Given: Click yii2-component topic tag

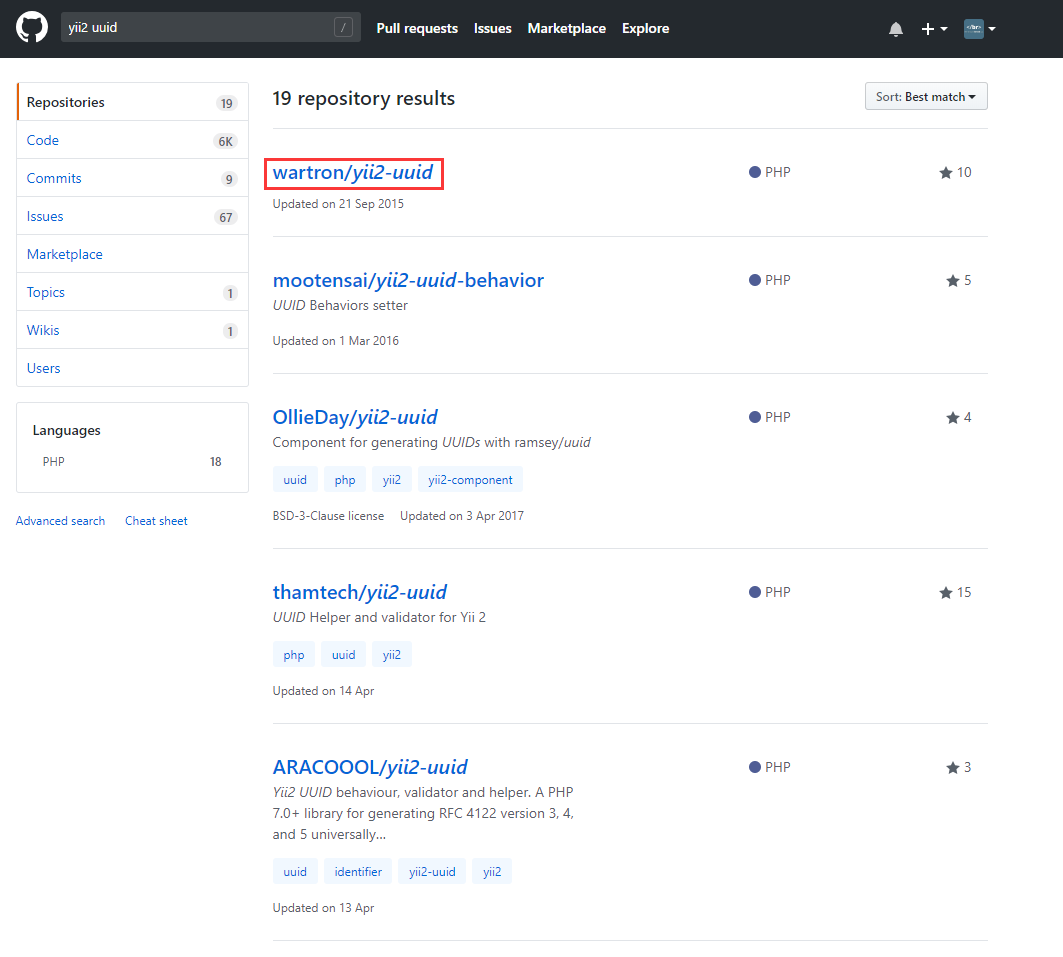Looking at the screenshot, I should click(x=470, y=480).
